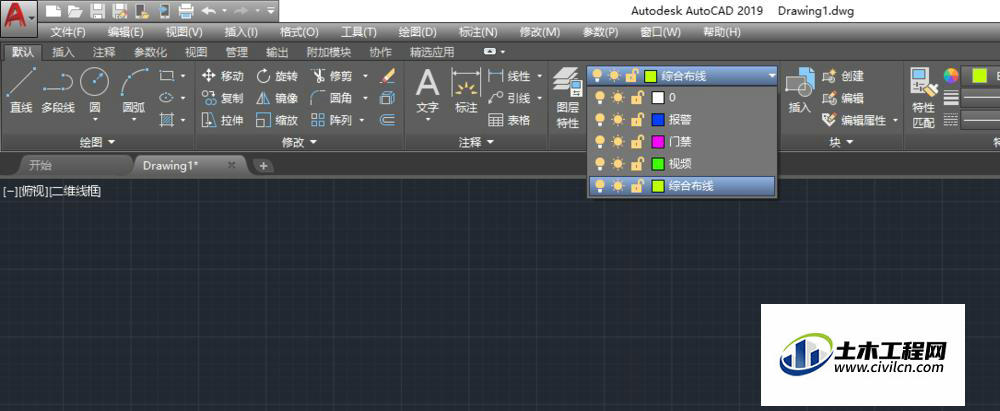The width and height of the screenshot is (1000, 411).
Task: Click the 阵列 (Array) tool
Action: coord(331,119)
